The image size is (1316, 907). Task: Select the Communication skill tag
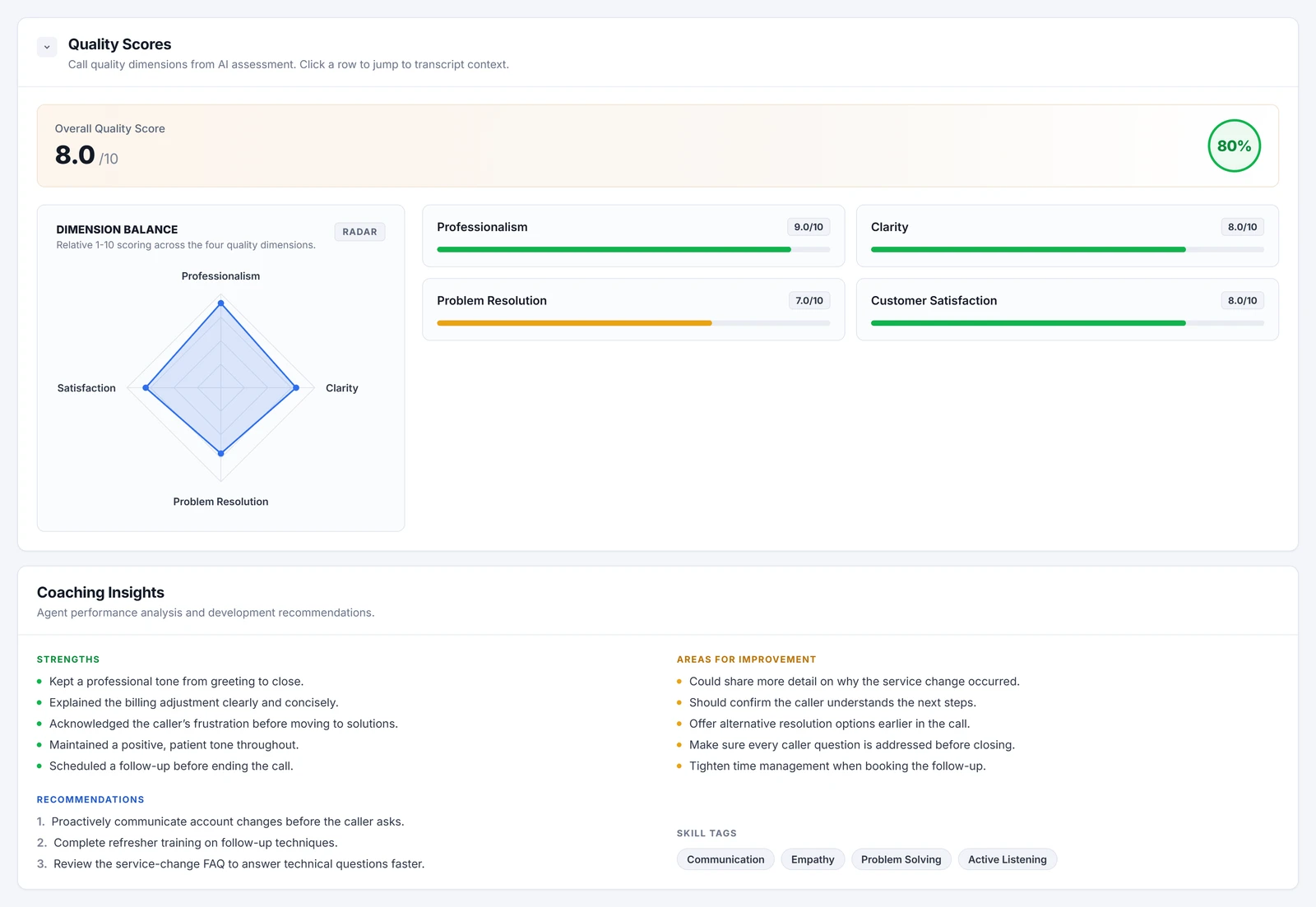[725, 859]
